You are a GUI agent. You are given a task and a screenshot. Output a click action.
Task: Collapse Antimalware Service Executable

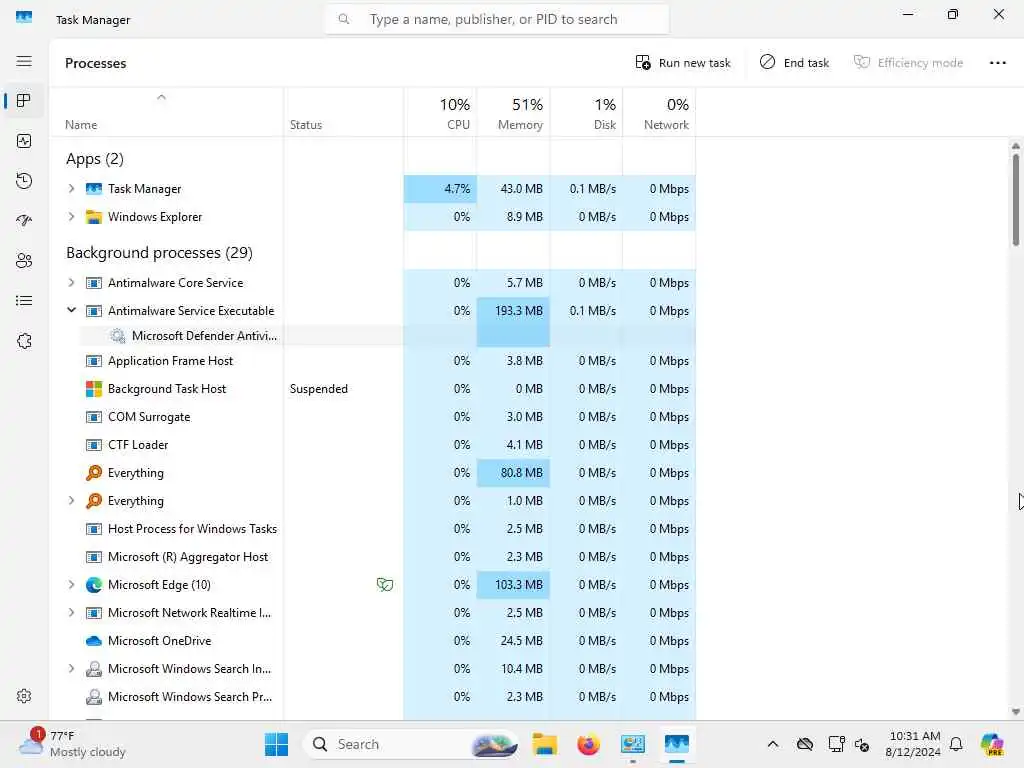[x=71, y=311]
